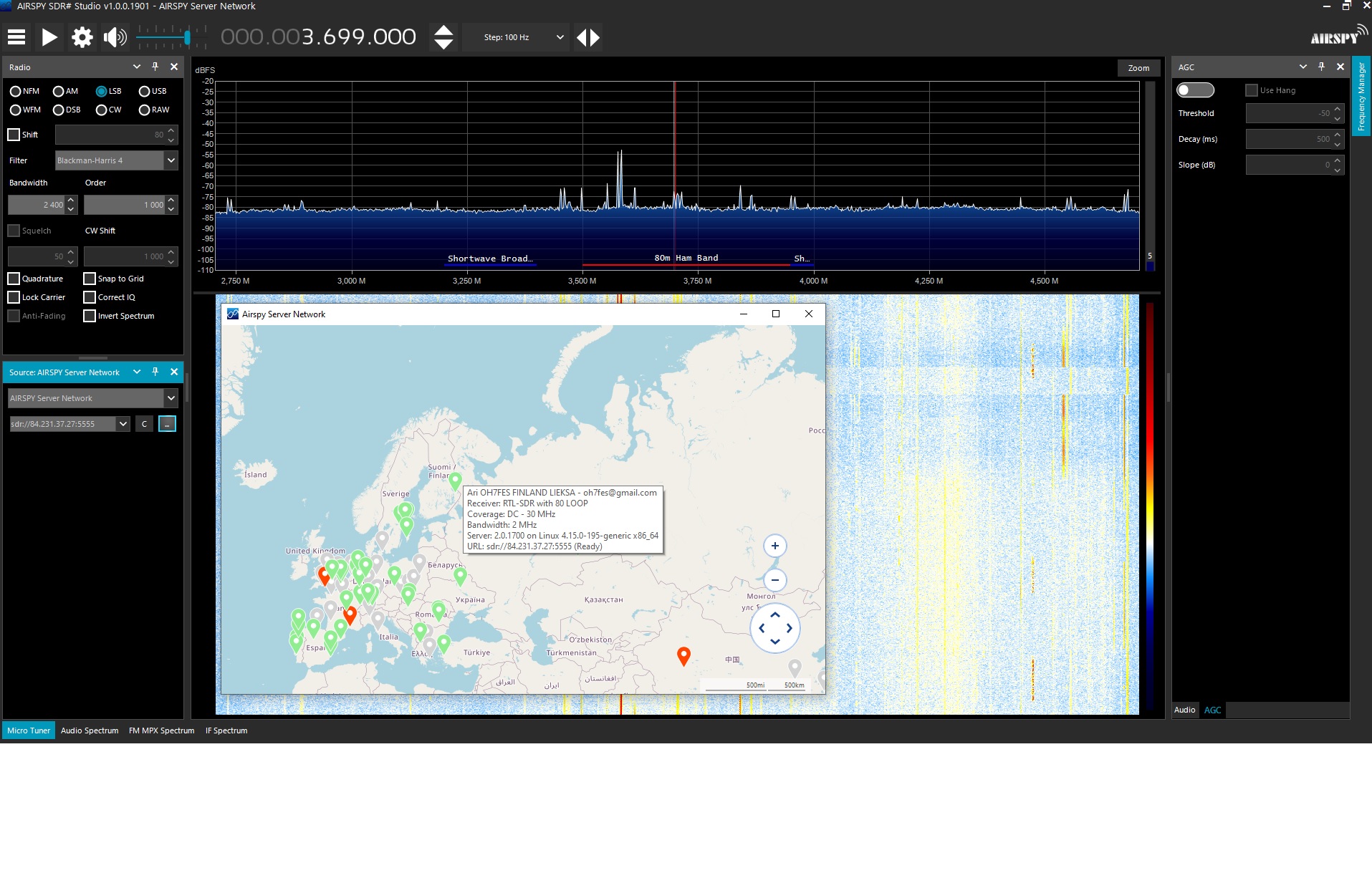The width and height of the screenshot is (1372, 873).
Task: Click the volume slider handle
Action: tap(187, 37)
